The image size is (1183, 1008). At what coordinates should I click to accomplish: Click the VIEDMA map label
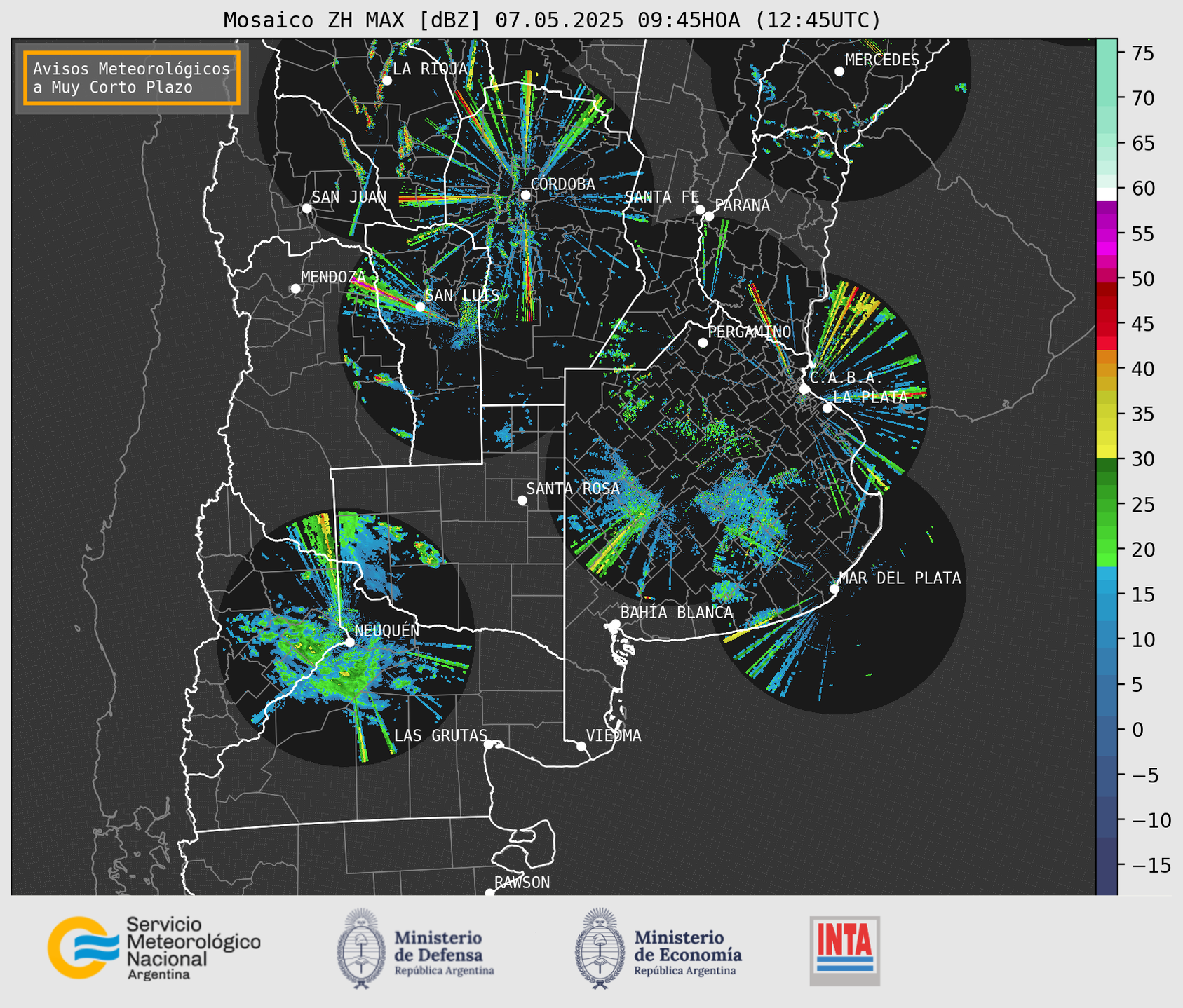(x=614, y=735)
